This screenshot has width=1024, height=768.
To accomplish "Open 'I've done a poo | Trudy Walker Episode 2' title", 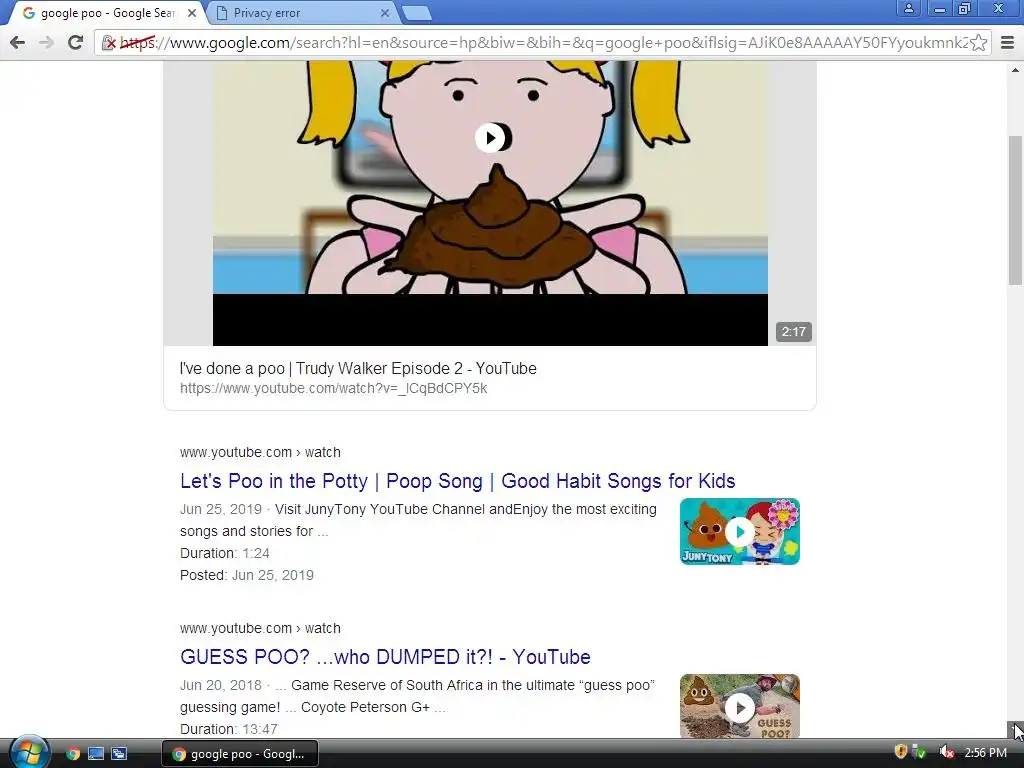I will point(358,368).
